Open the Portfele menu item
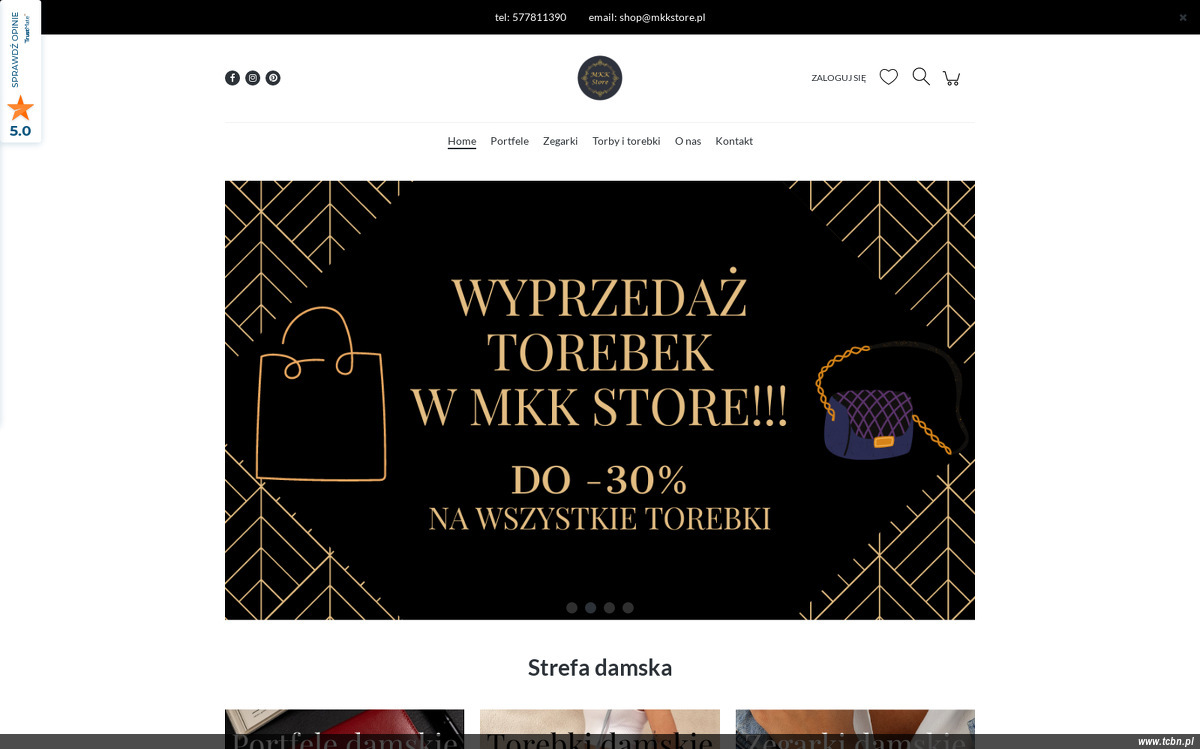 (x=510, y=141)
